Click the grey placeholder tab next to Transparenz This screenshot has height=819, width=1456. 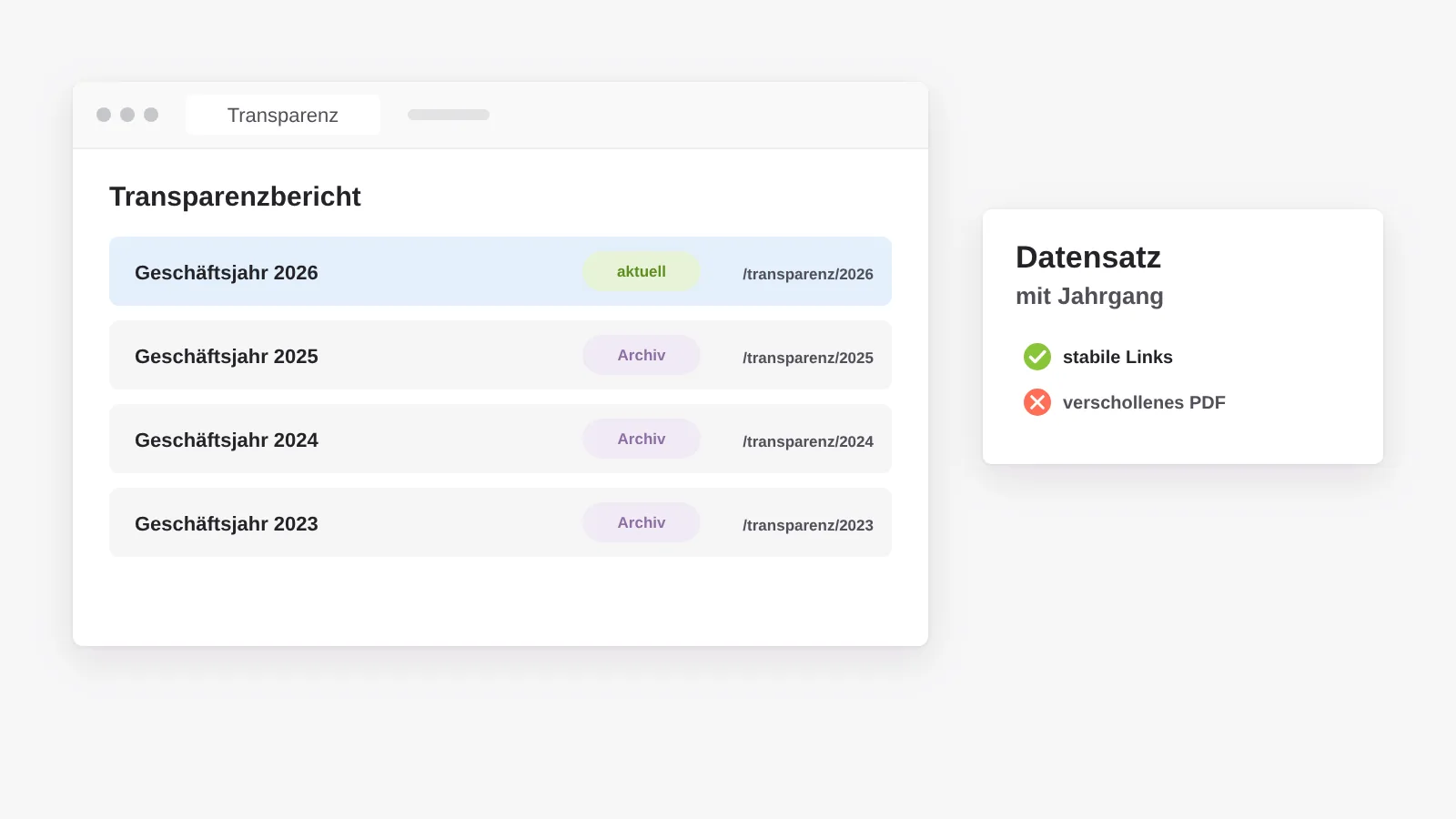tap(449, 115)
